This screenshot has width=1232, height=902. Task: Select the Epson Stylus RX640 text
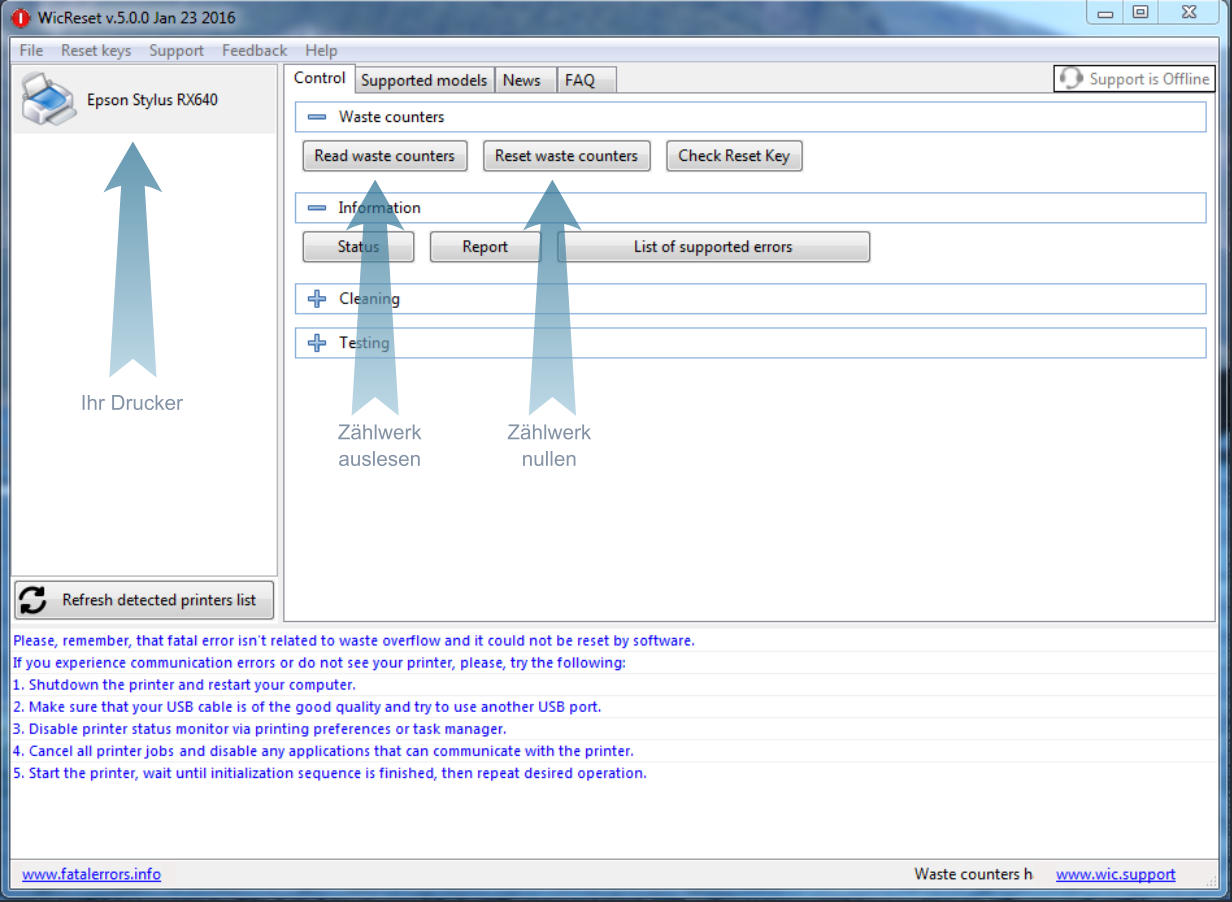(152, 100)
